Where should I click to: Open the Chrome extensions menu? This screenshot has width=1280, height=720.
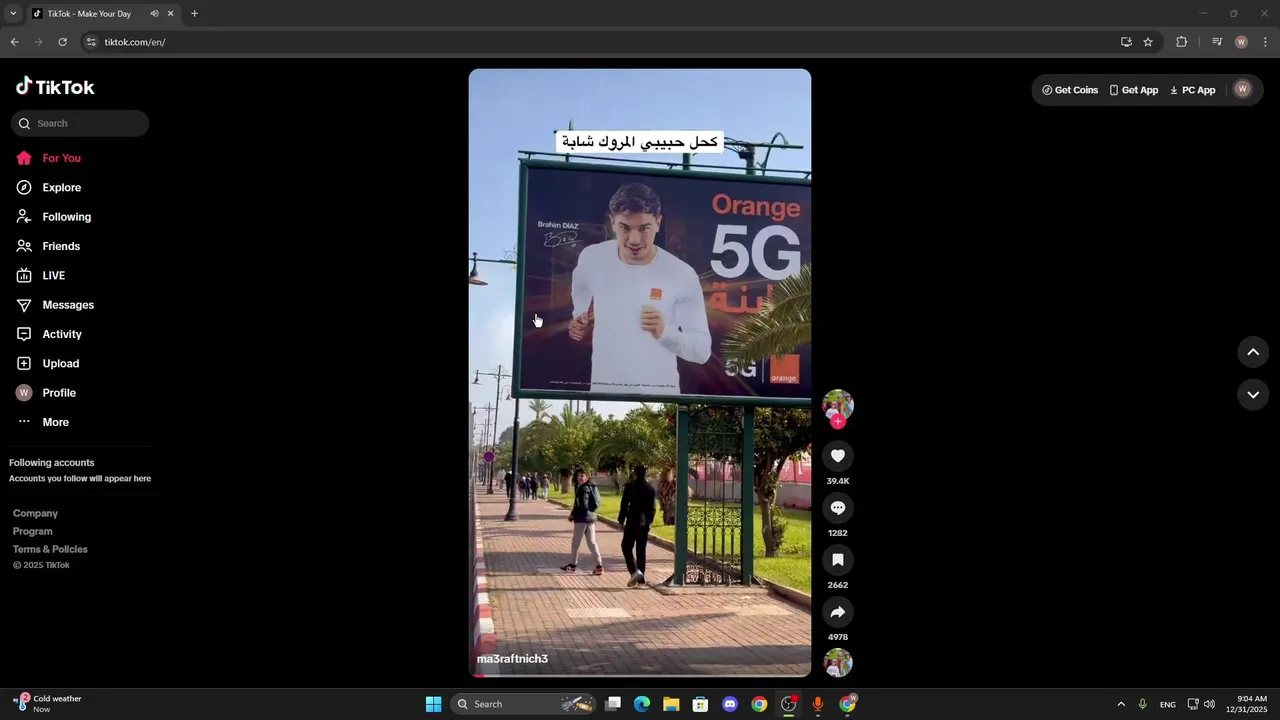pyautogui.click(x=1181, y=42)
